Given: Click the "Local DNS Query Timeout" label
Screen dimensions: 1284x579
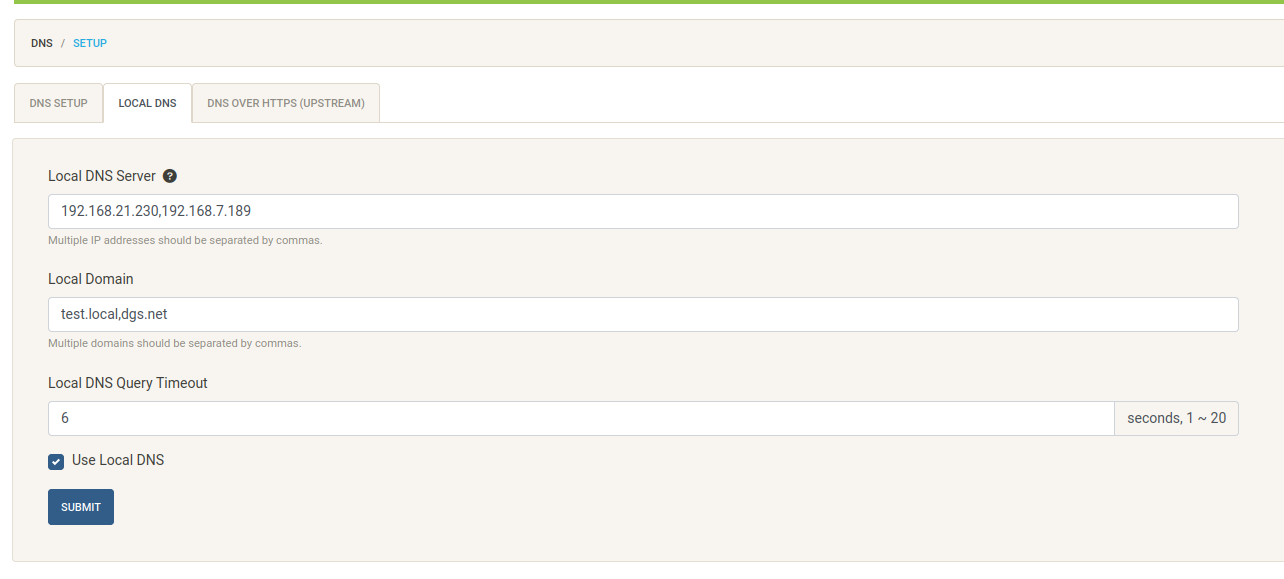Looking at the screenshot, I should tap(128, 383).
